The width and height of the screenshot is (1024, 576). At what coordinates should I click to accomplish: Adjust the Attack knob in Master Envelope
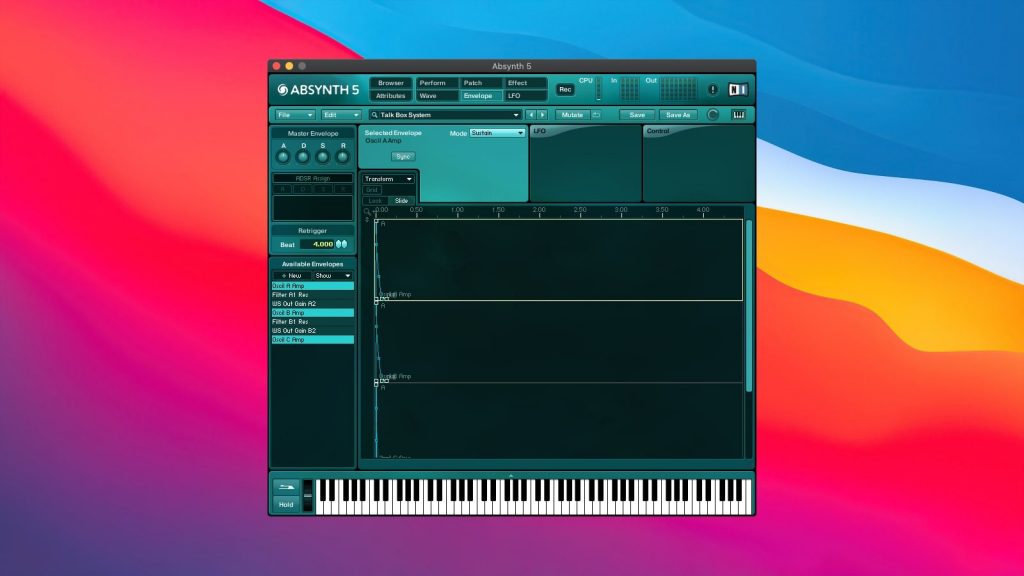[x=283, y=157]
